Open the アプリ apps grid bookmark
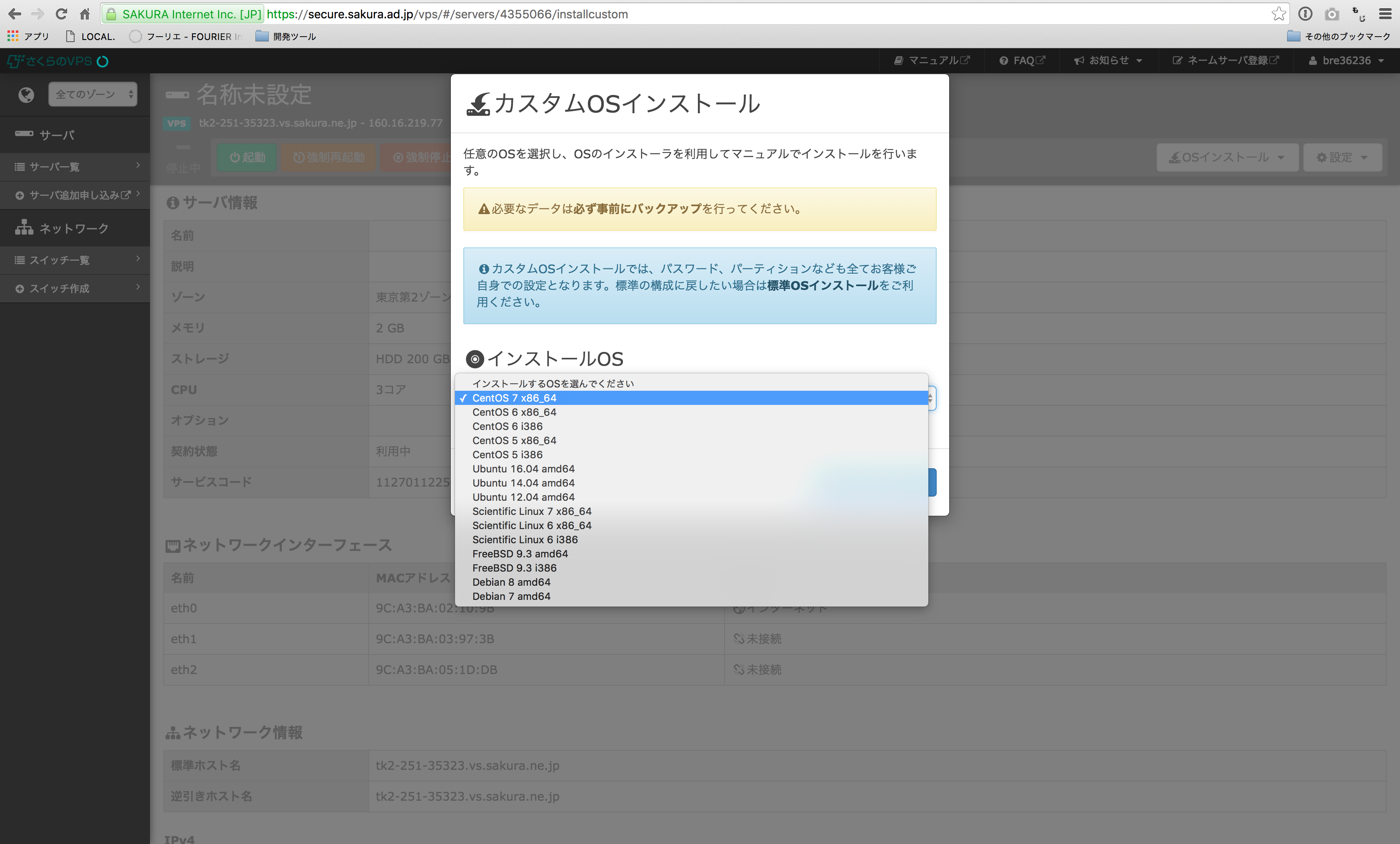This screenshot has height=844, width=1400. click(x=28, y=36)
